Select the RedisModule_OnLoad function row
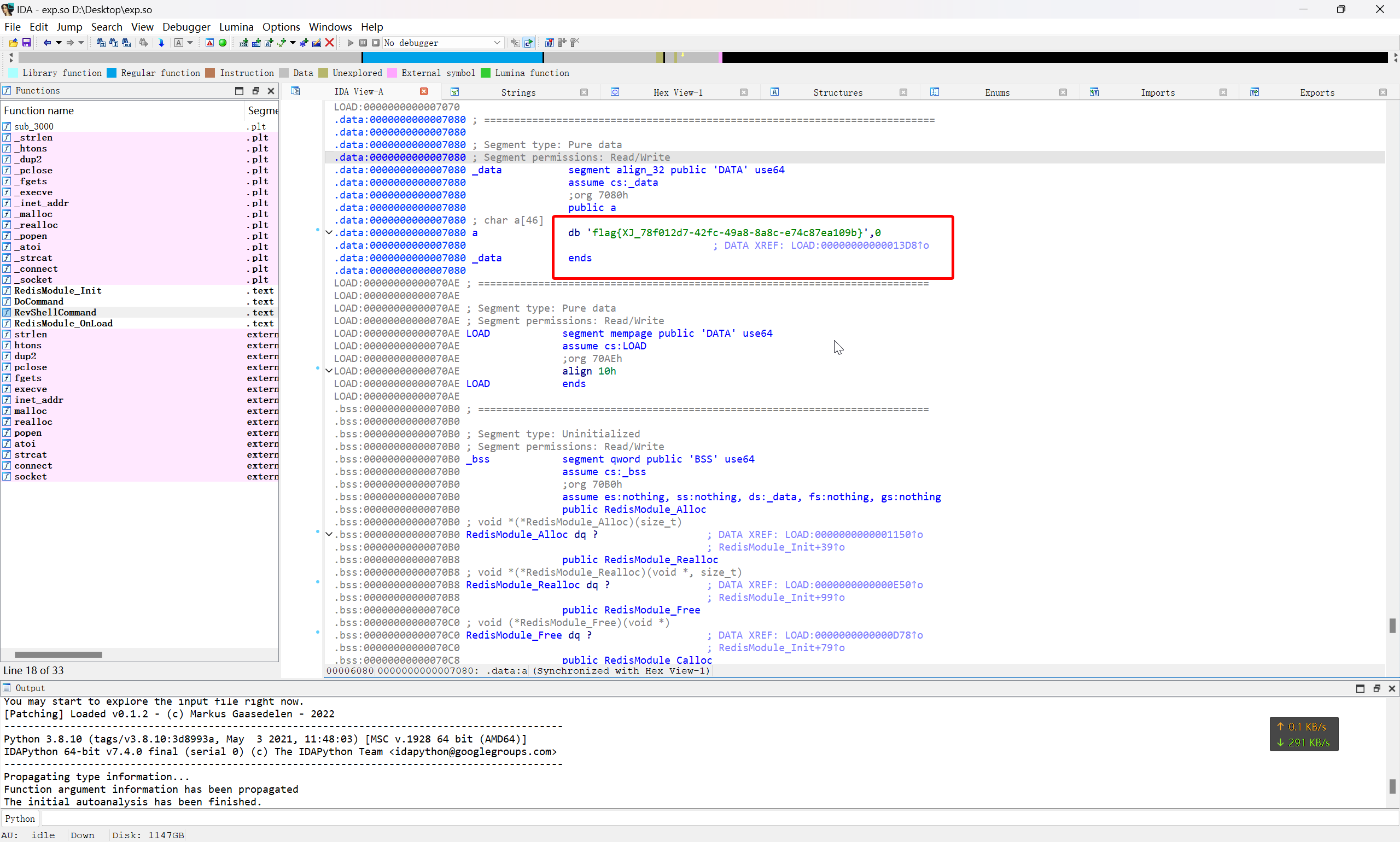The image size is (1400, 842). coord(139,324)
